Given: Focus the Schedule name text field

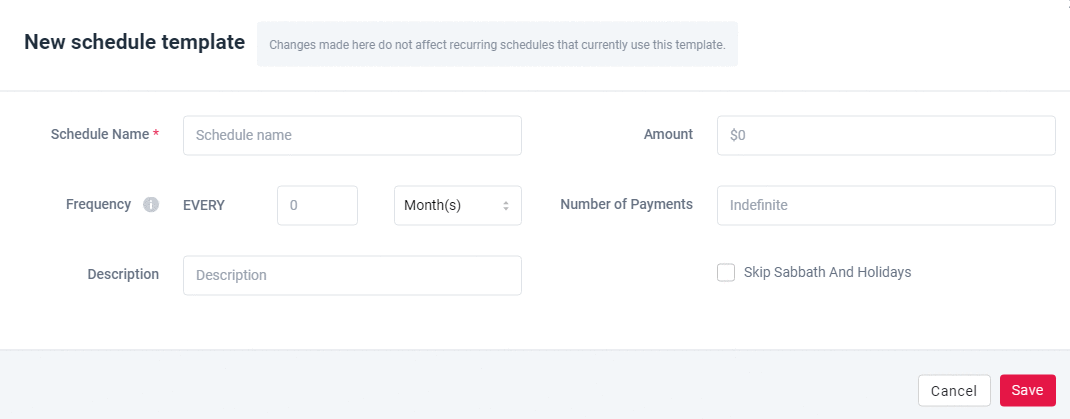Looking at the screenshot, I should tap(352, 135).
